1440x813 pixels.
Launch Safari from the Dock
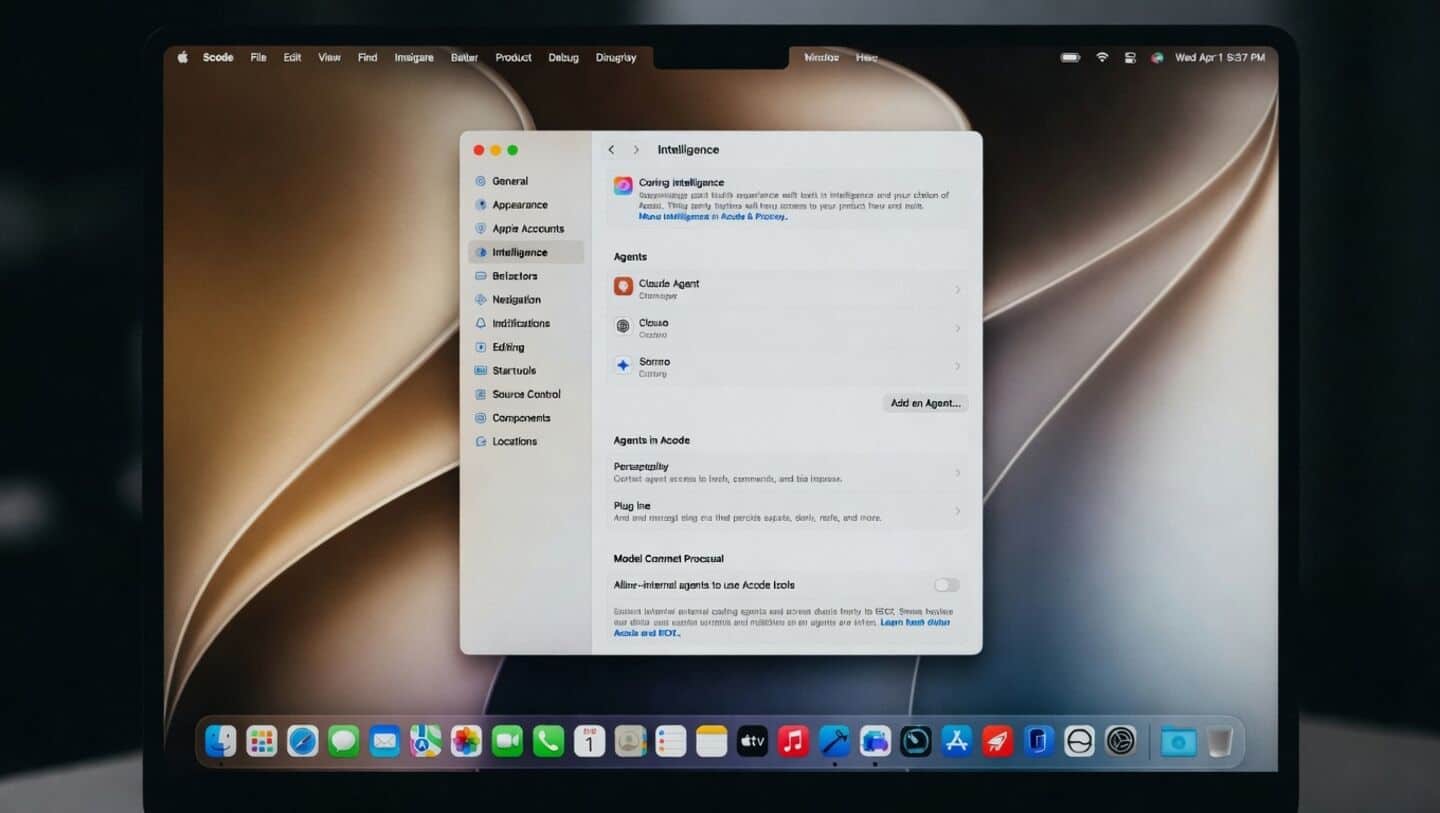click(303, 741)
